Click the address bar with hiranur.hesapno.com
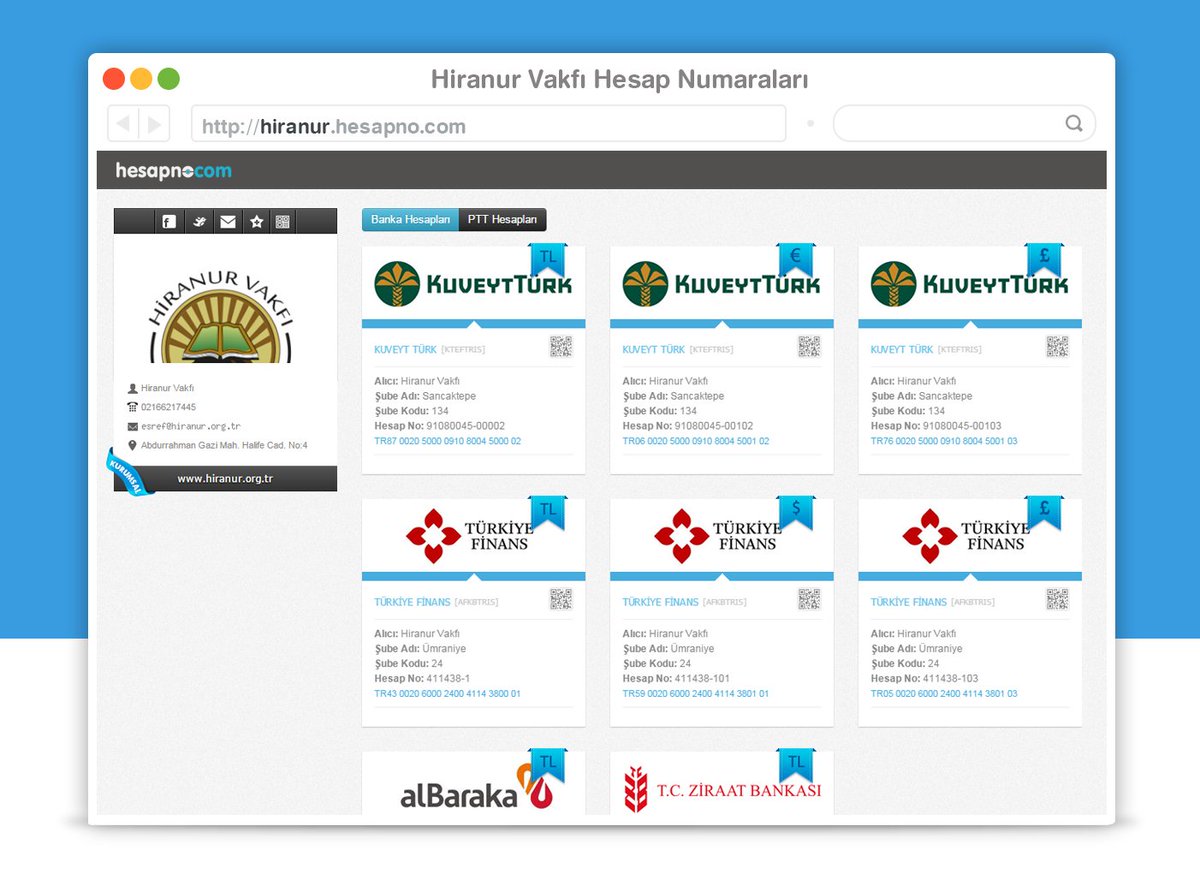Image resolution: width=1200 pixels, height=880 pixels. (x=488, y=124)
